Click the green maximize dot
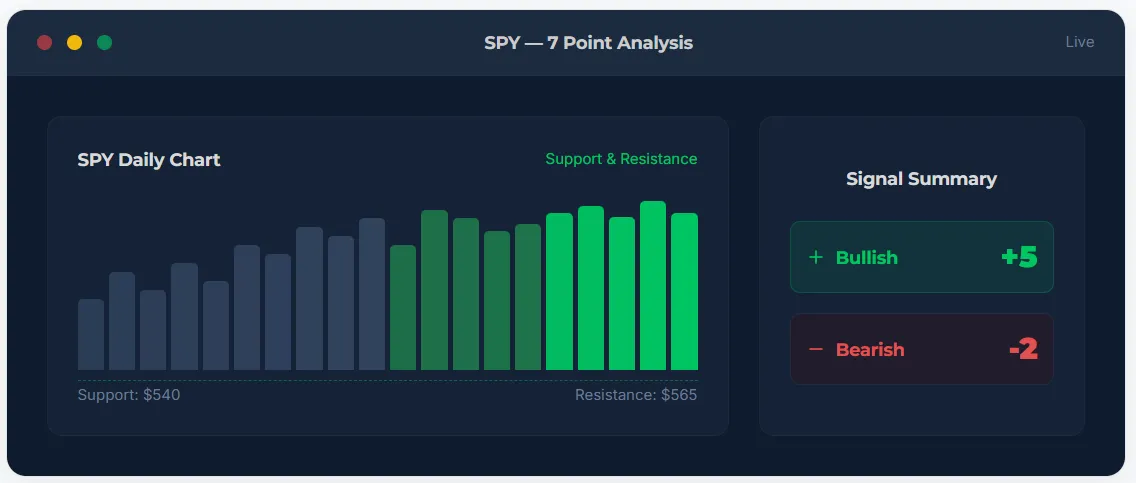This screenshot has height=483, width=1136. tap(104, 43)
